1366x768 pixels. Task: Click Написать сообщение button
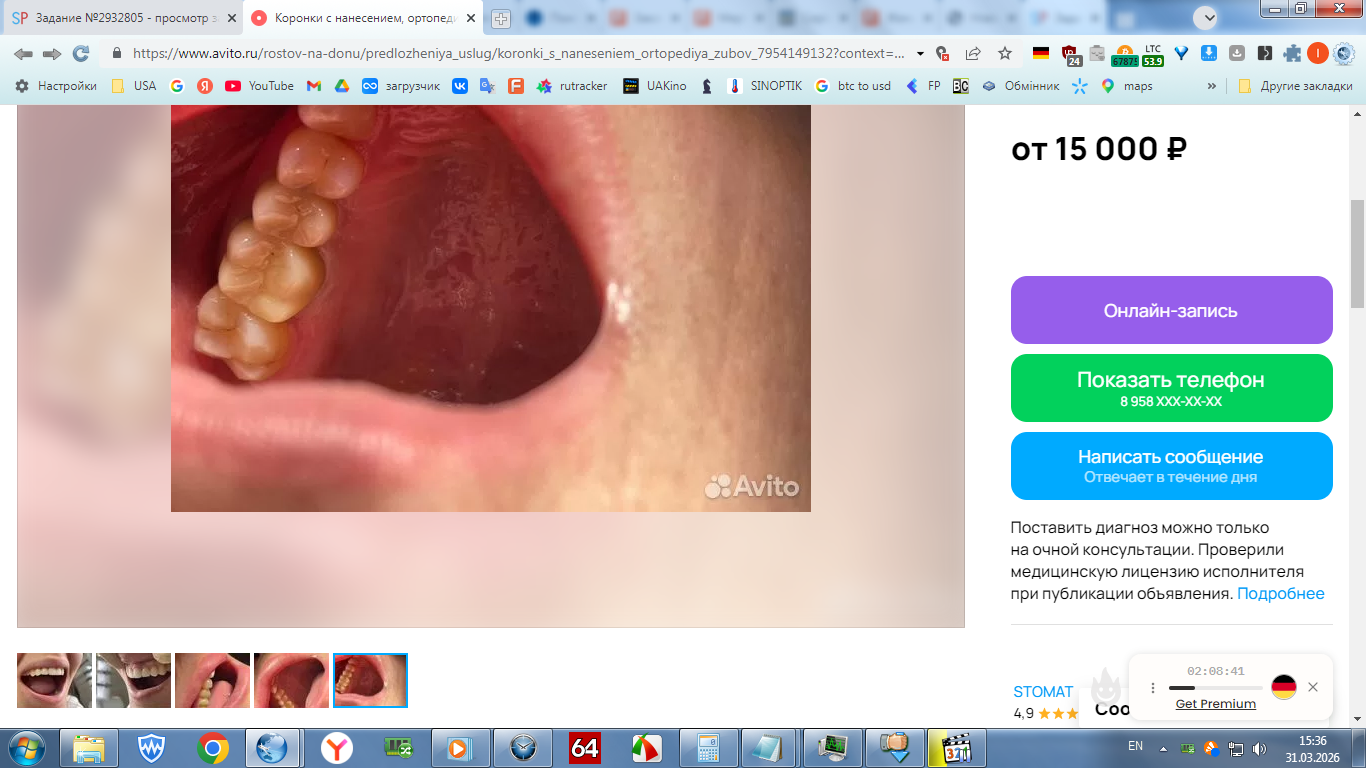pos(1172,466)
